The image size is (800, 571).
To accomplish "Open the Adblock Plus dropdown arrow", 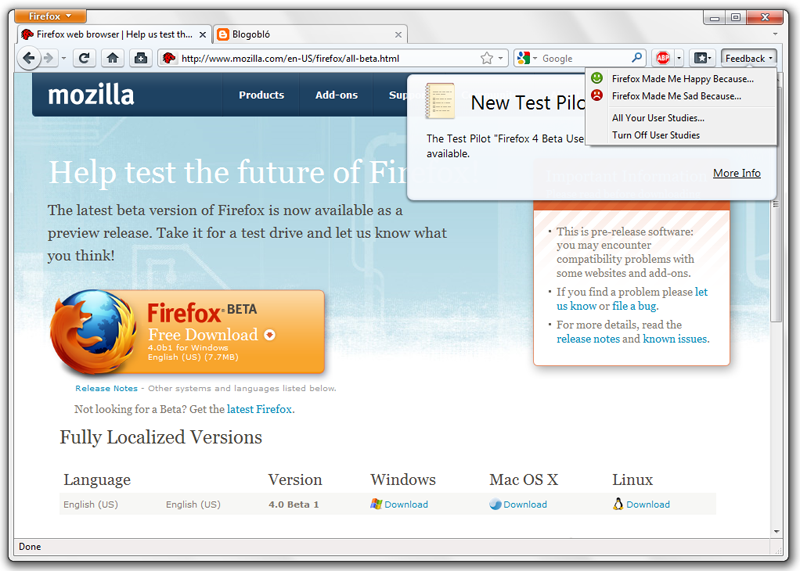I will [679, 58].
